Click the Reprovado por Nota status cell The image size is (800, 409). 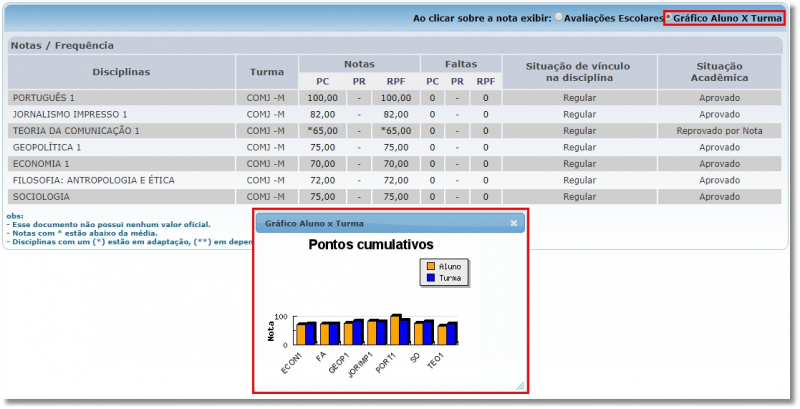click(x=719, y=131)
